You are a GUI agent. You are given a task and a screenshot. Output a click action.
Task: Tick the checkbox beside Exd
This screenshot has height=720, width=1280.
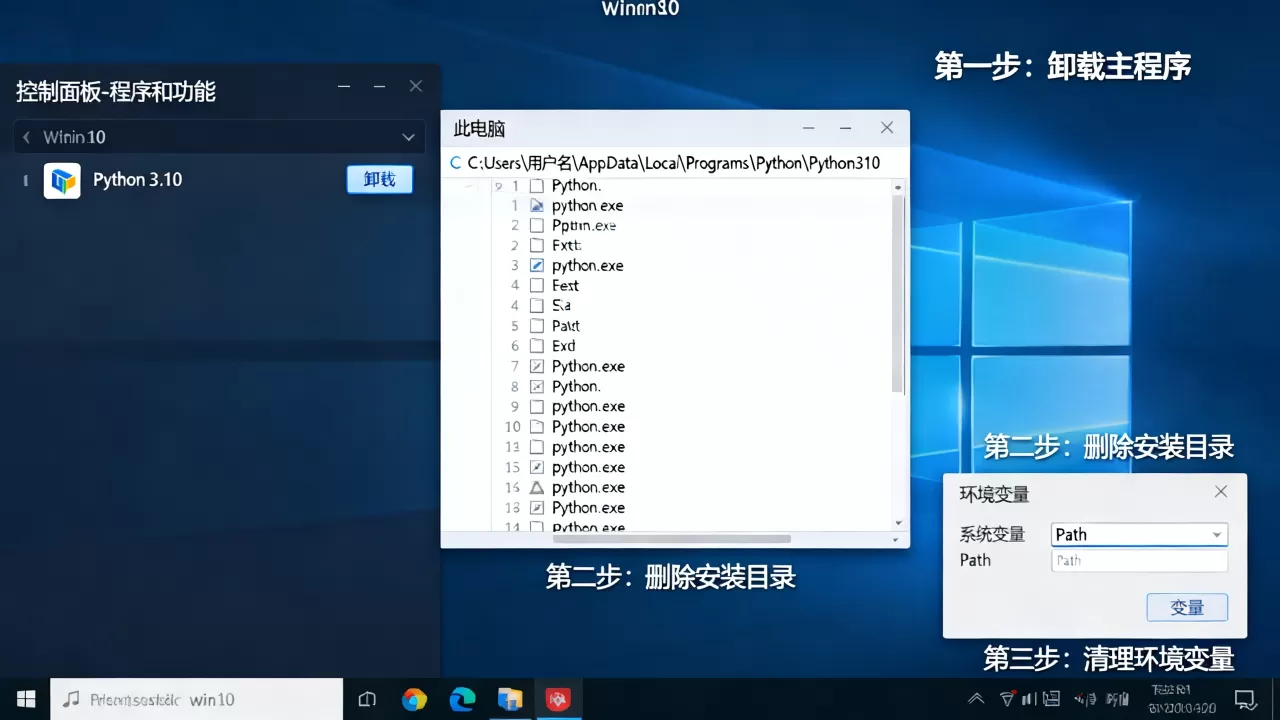(x=537, y=346)
